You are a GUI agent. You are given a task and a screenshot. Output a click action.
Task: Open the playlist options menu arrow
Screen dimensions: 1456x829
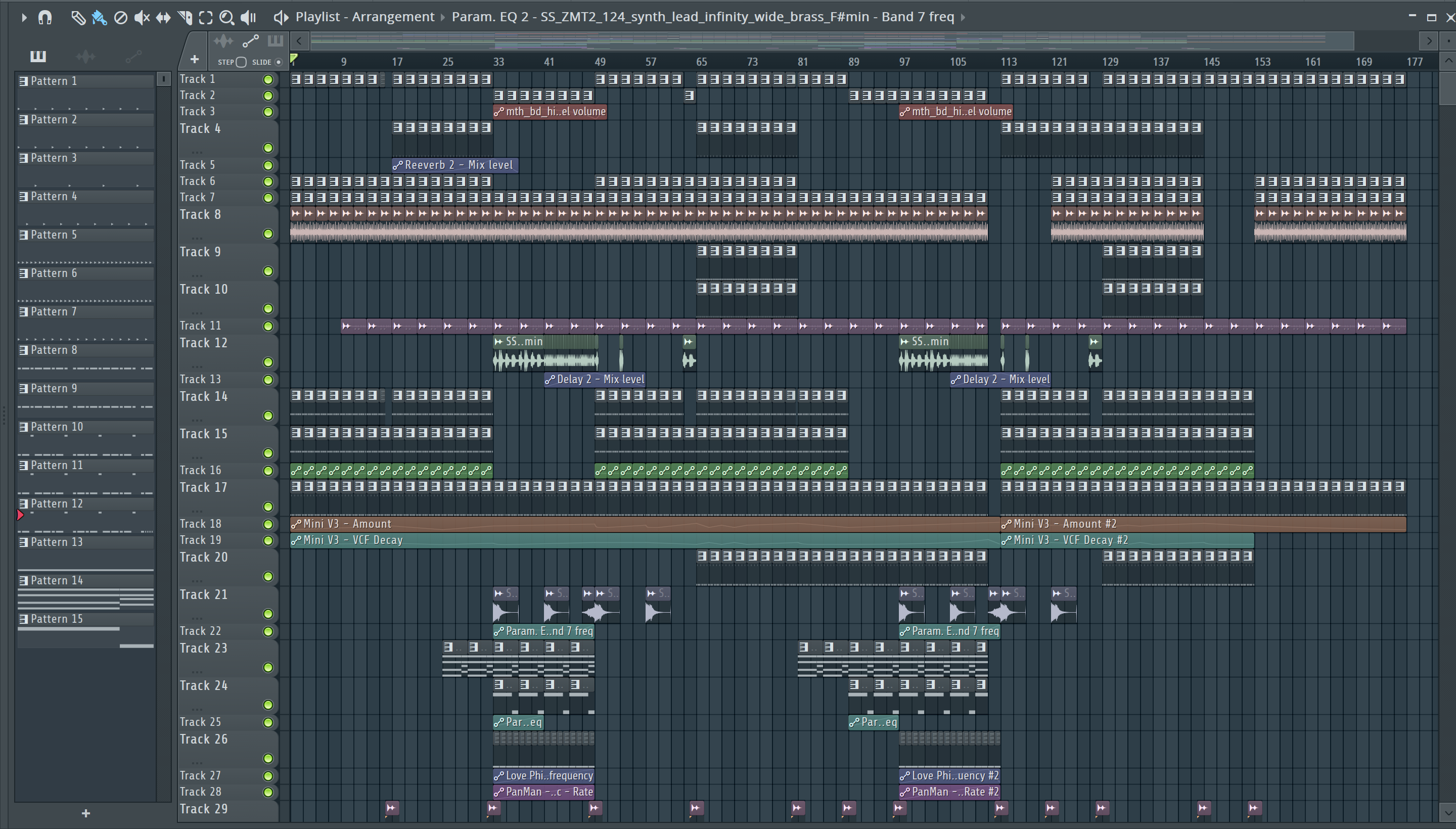24,18
